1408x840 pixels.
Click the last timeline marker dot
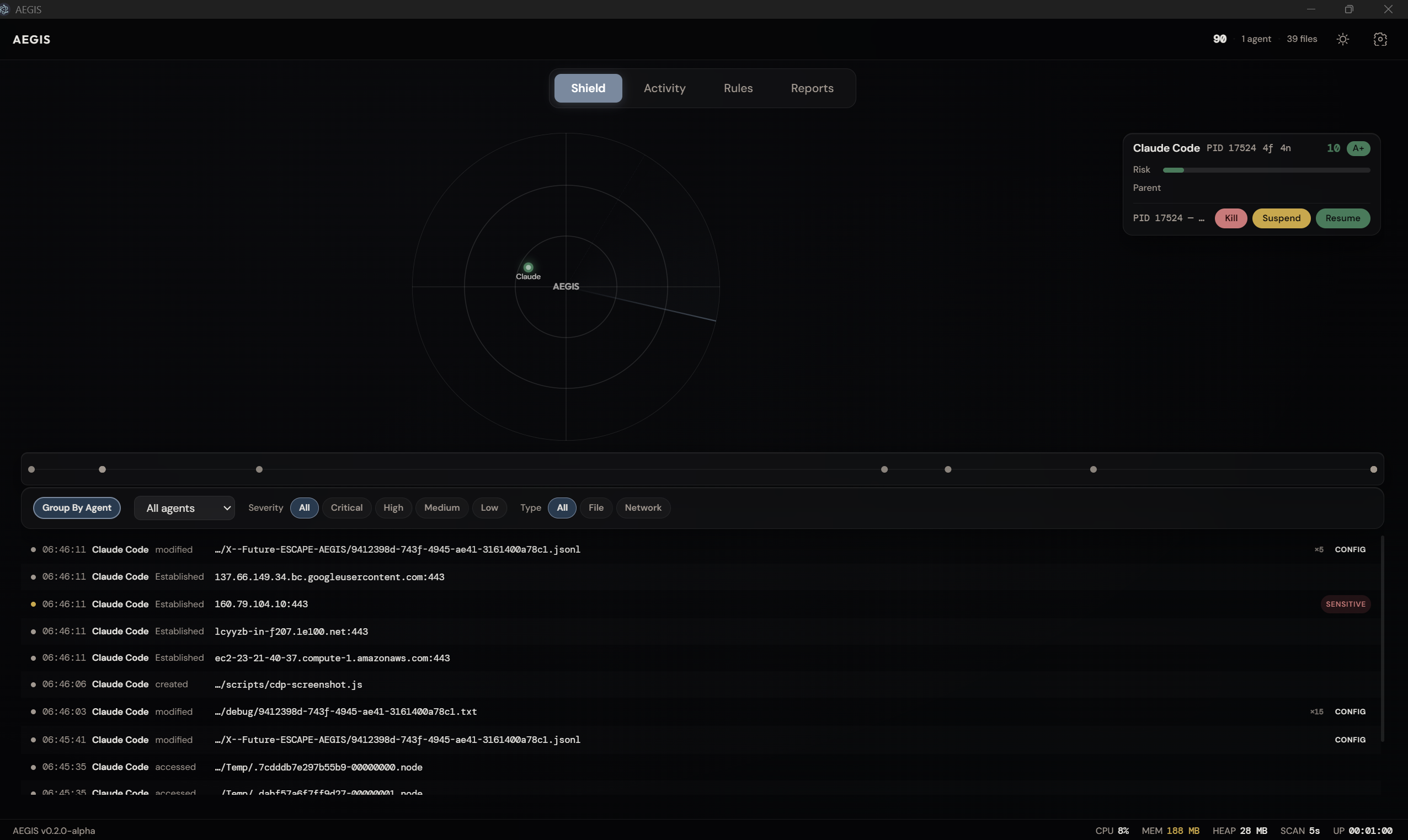coord(1373,469)
